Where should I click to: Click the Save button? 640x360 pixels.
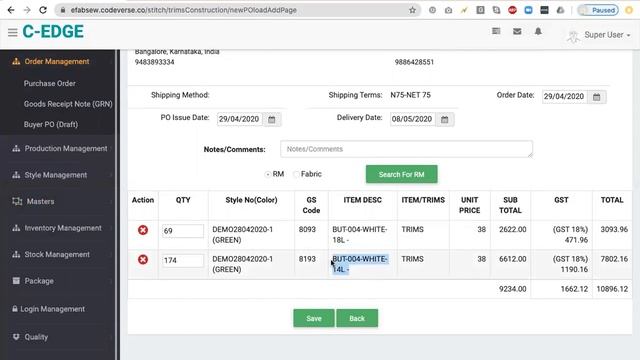(x=313, y=318)
